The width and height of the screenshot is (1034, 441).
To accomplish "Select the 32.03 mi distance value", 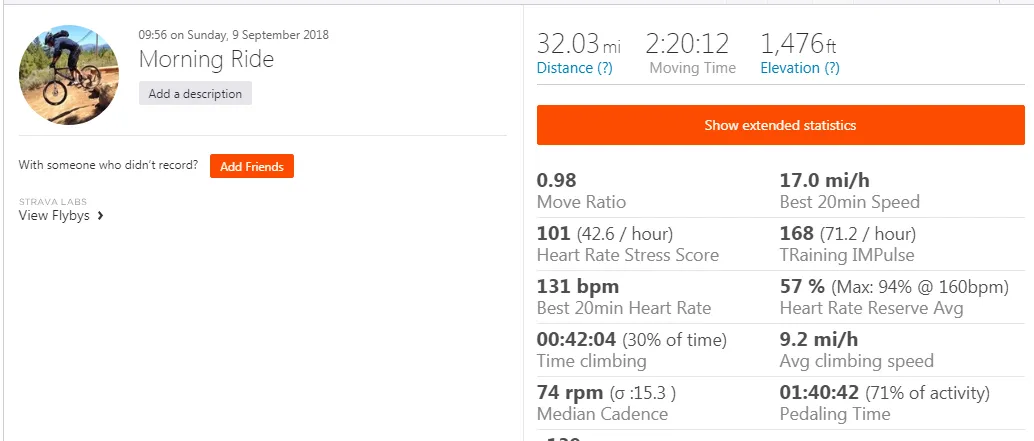I will tap(579, 44).
